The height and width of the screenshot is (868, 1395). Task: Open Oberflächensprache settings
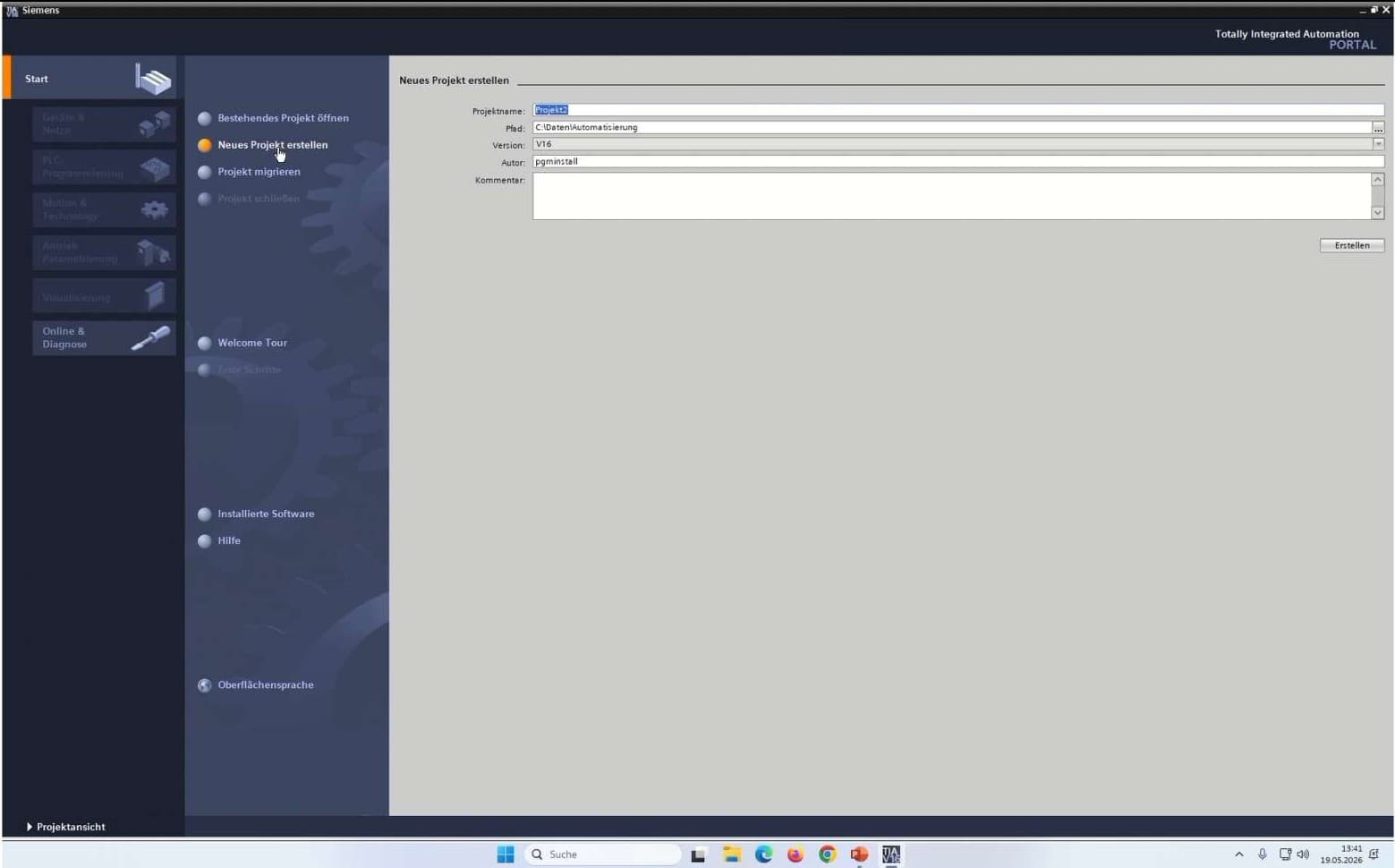click(x=266, y=685)
